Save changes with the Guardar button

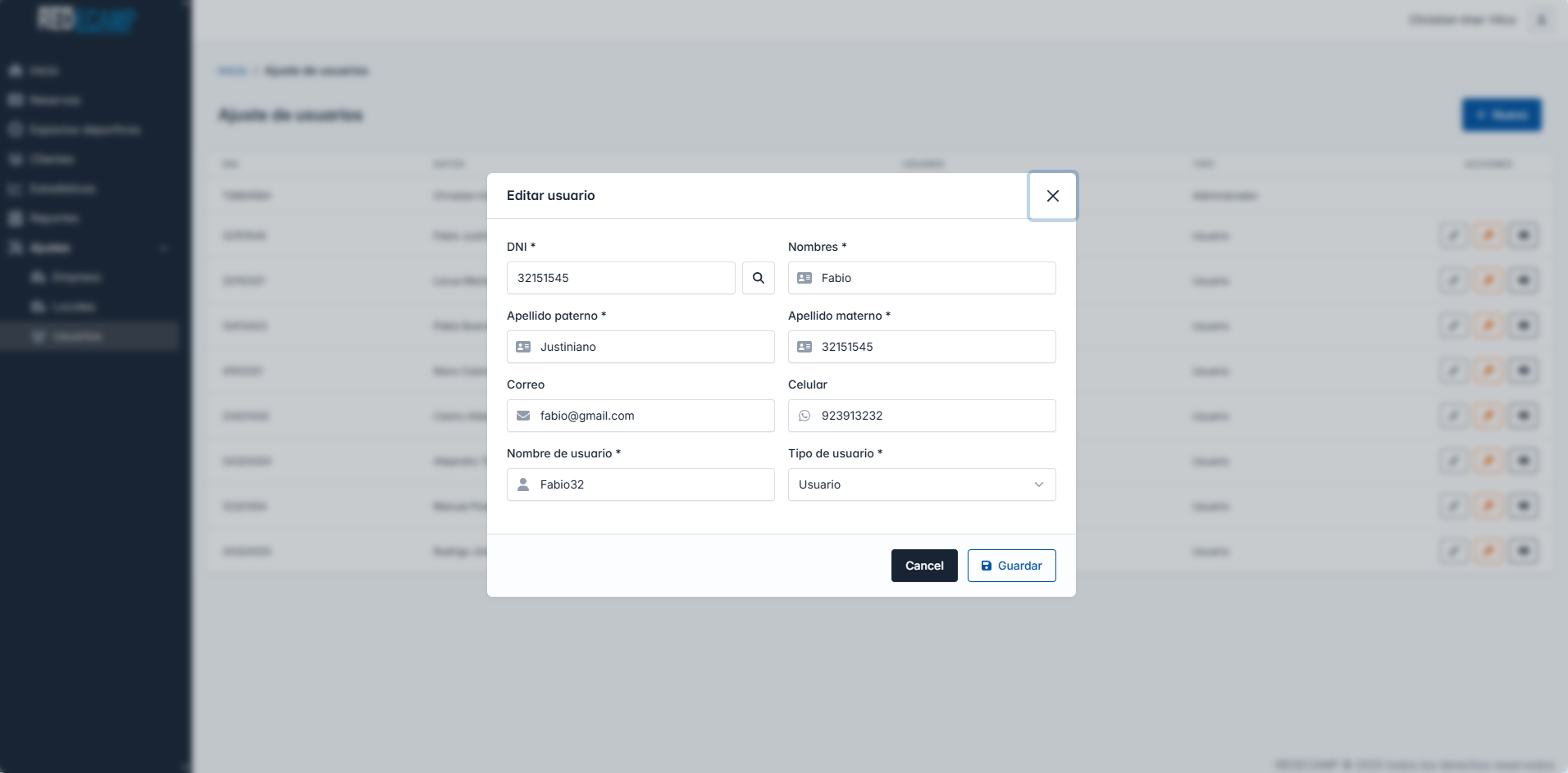(1011, 566)
